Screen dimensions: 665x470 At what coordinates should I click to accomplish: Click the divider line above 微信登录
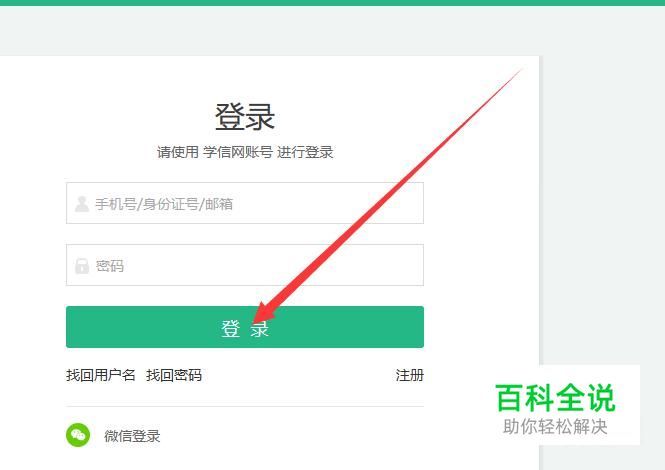[245, 406]
